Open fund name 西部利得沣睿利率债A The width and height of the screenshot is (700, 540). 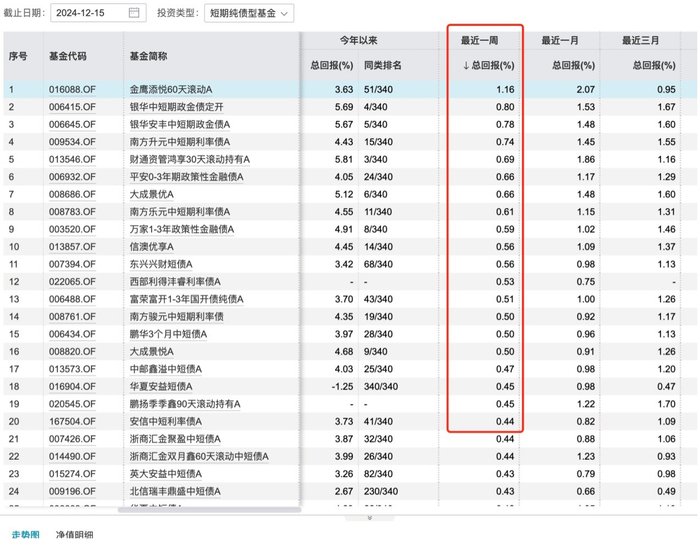coord(175,282)
